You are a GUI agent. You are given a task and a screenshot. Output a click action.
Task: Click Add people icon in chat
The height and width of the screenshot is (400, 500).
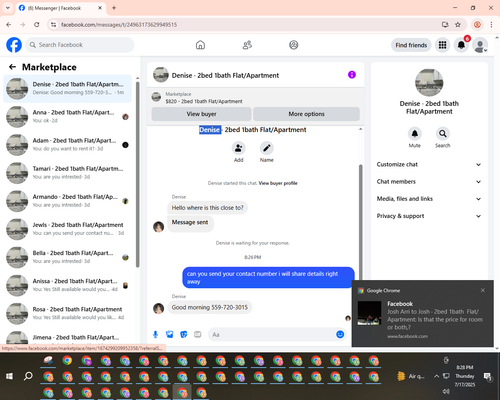tap(238, 148)
